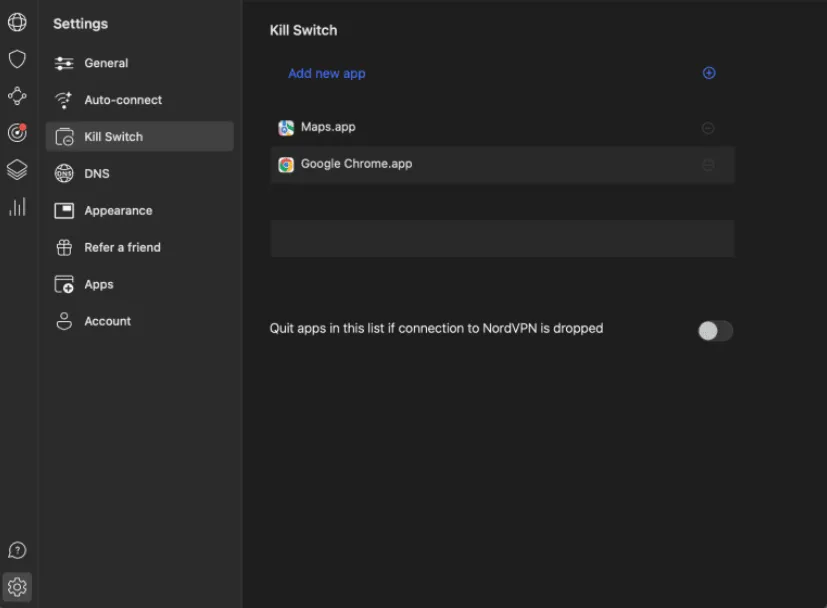Image resolution: width=827 pixels, height=608 pixels.
Task: Open the Meshnet nodes icon
Action: (x=17, y=96)
